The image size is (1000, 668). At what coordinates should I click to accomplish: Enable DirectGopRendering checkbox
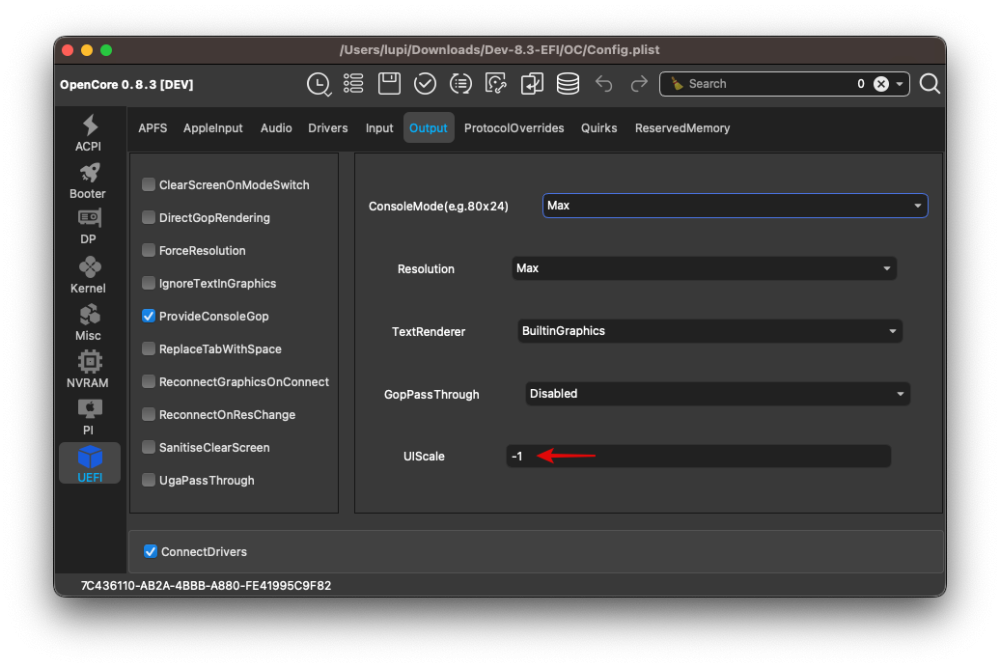click(148, 218)
